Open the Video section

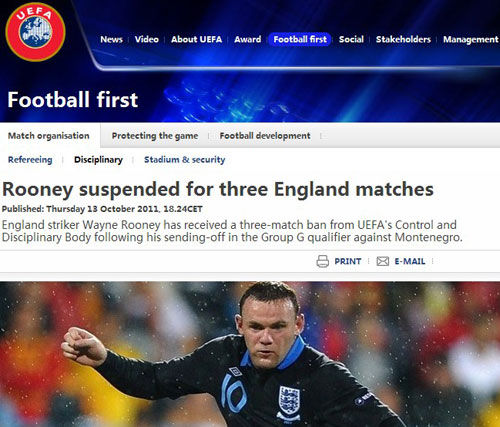147,39
